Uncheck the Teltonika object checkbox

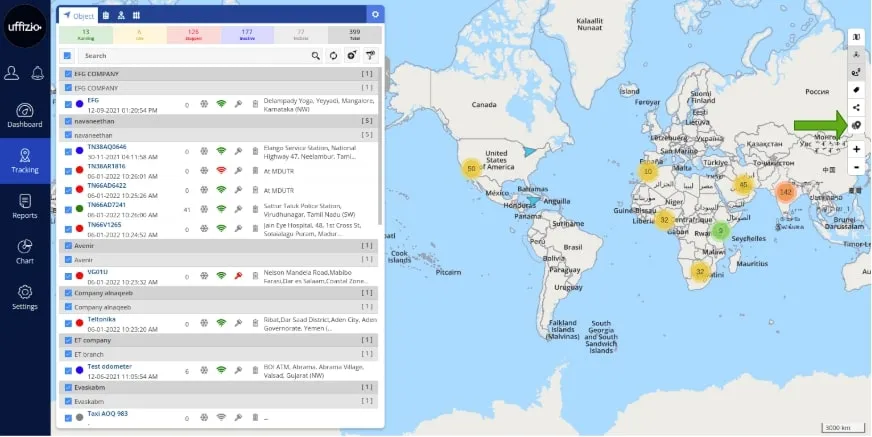pos(68,323)
